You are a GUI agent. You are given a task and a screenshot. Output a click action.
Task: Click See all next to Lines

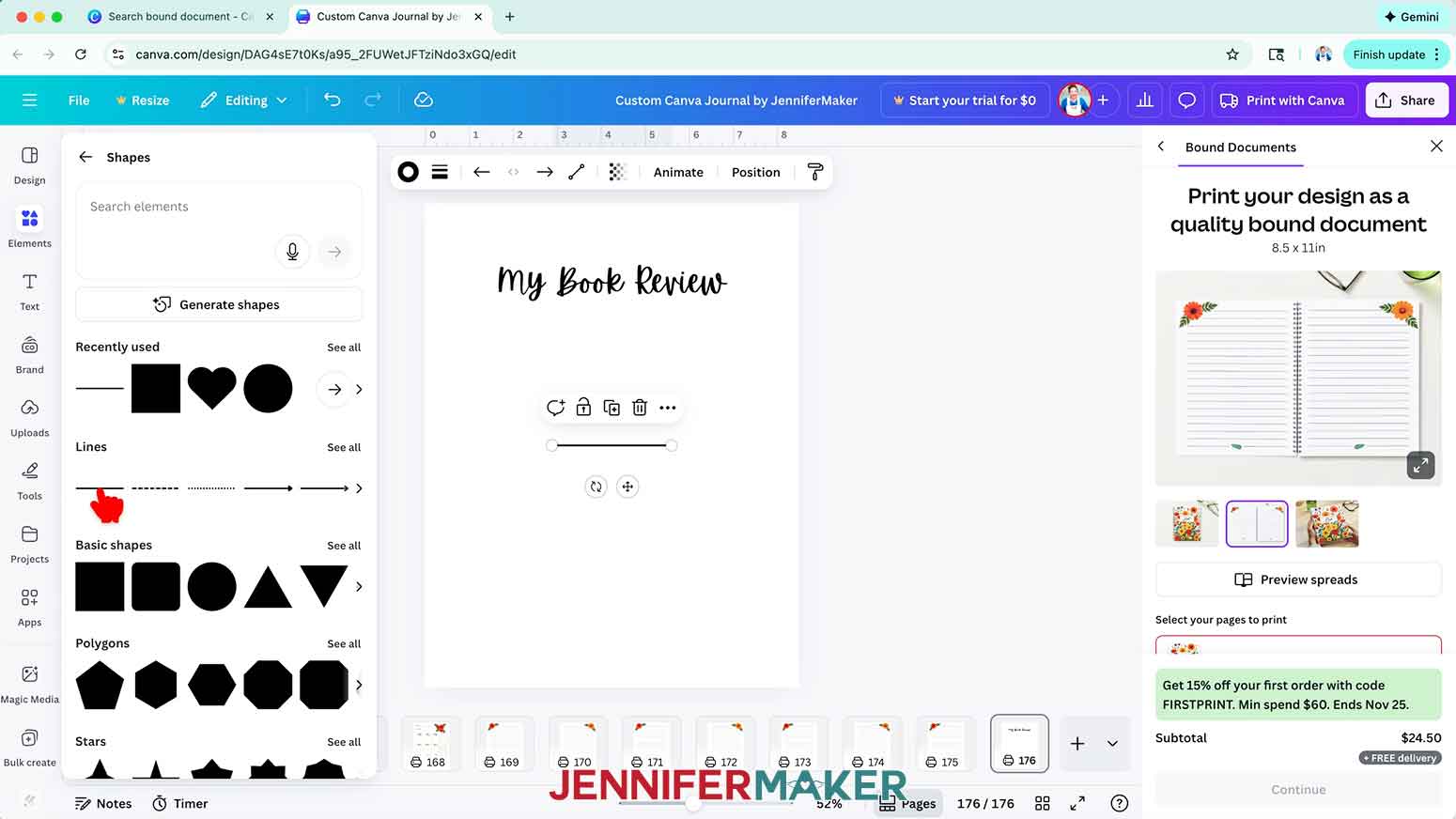(344, 447)
